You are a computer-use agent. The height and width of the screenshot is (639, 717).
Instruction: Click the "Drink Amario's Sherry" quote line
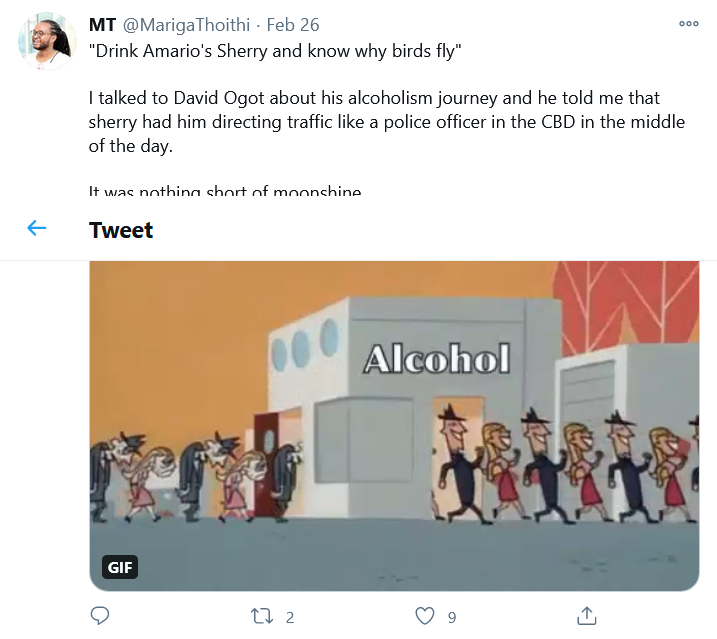tap(275, 51)
